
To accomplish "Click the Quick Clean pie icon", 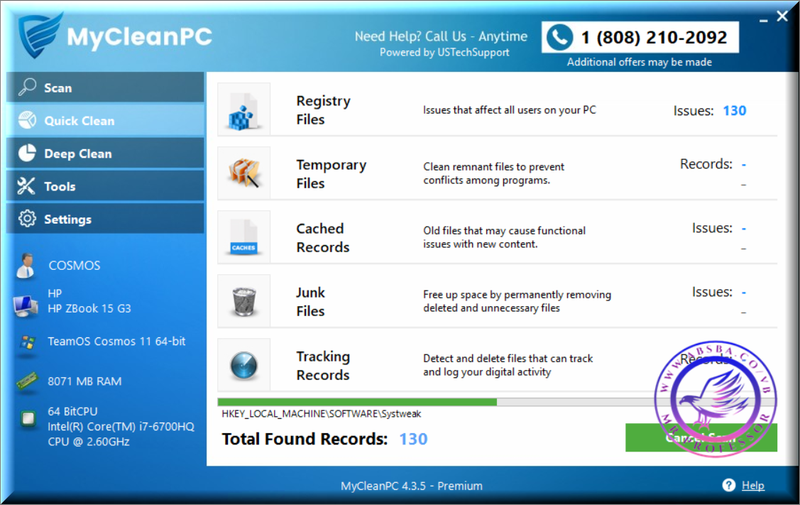I will click(x=27, y=120).
